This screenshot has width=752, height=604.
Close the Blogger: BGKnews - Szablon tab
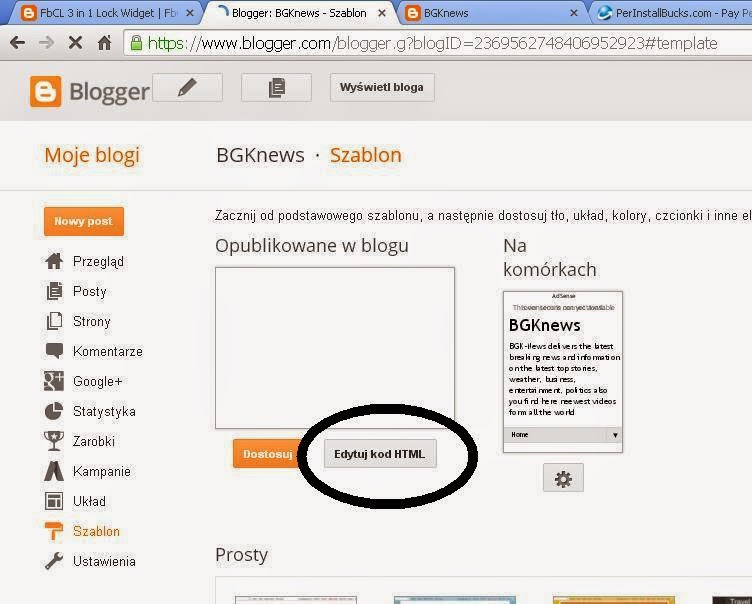tap(382, 13)
